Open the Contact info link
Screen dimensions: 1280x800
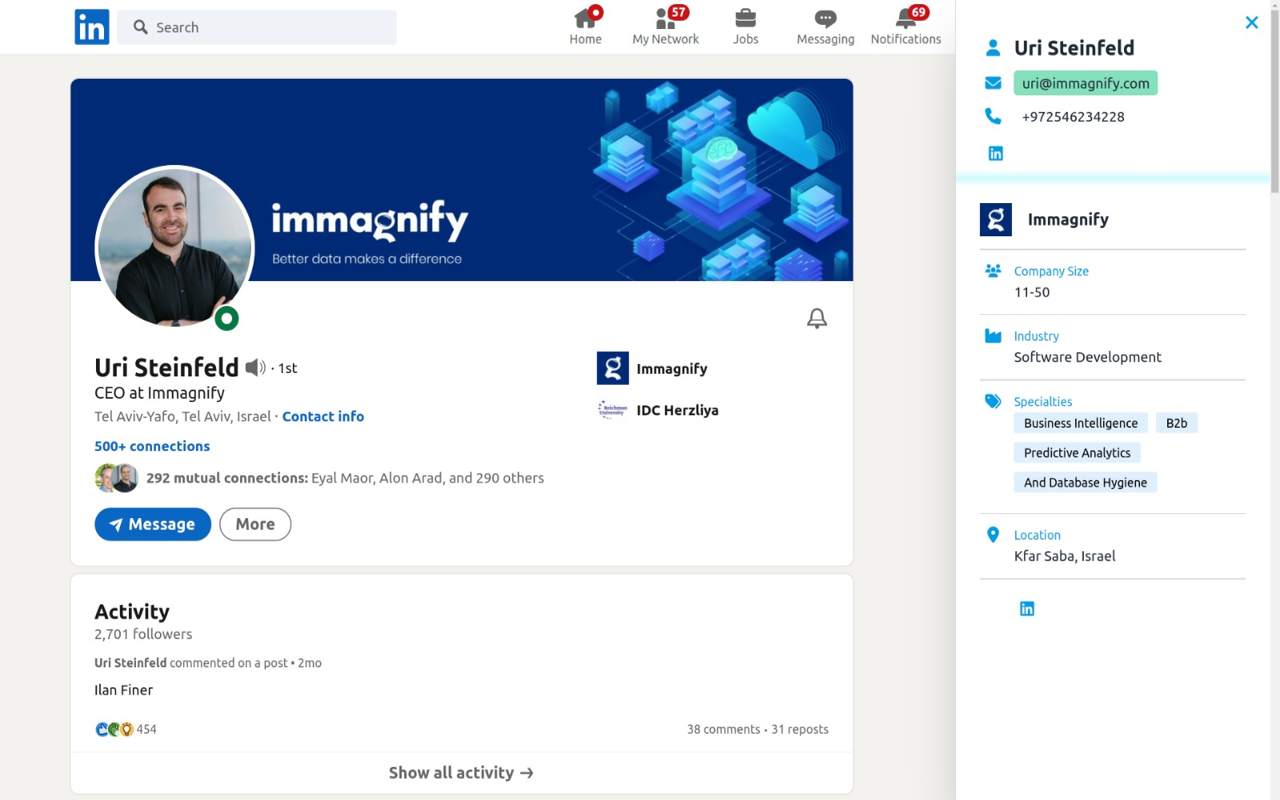323,416
